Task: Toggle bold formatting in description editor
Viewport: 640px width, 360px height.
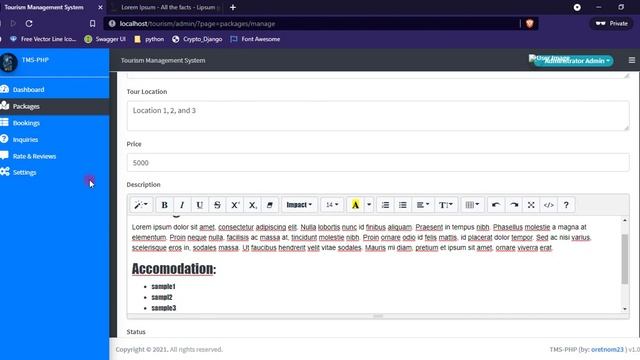Action: [164, 205]
